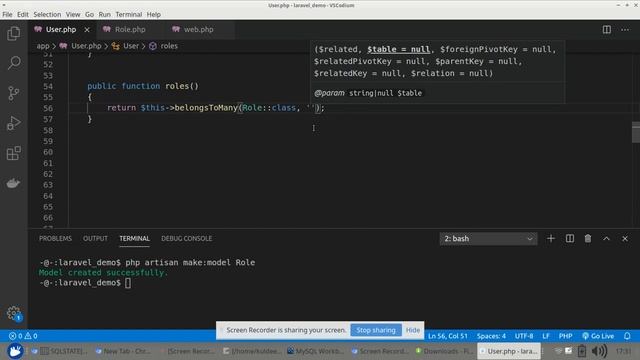This screenshot has height=360, width=640.
Task: Click Go Live in status bar
Action: tap(598, 336)
